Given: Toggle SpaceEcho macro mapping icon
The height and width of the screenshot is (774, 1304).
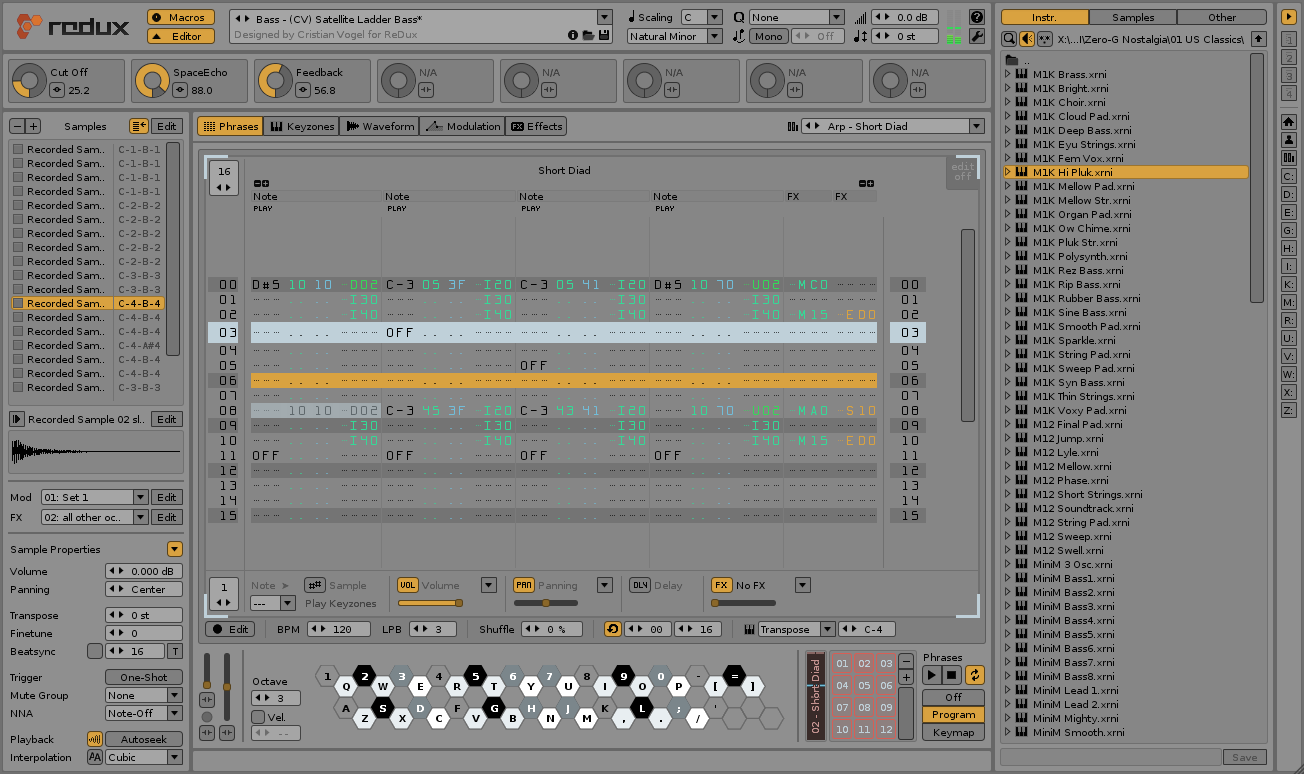Looking at the screenshot, I should tap(180, 90).
